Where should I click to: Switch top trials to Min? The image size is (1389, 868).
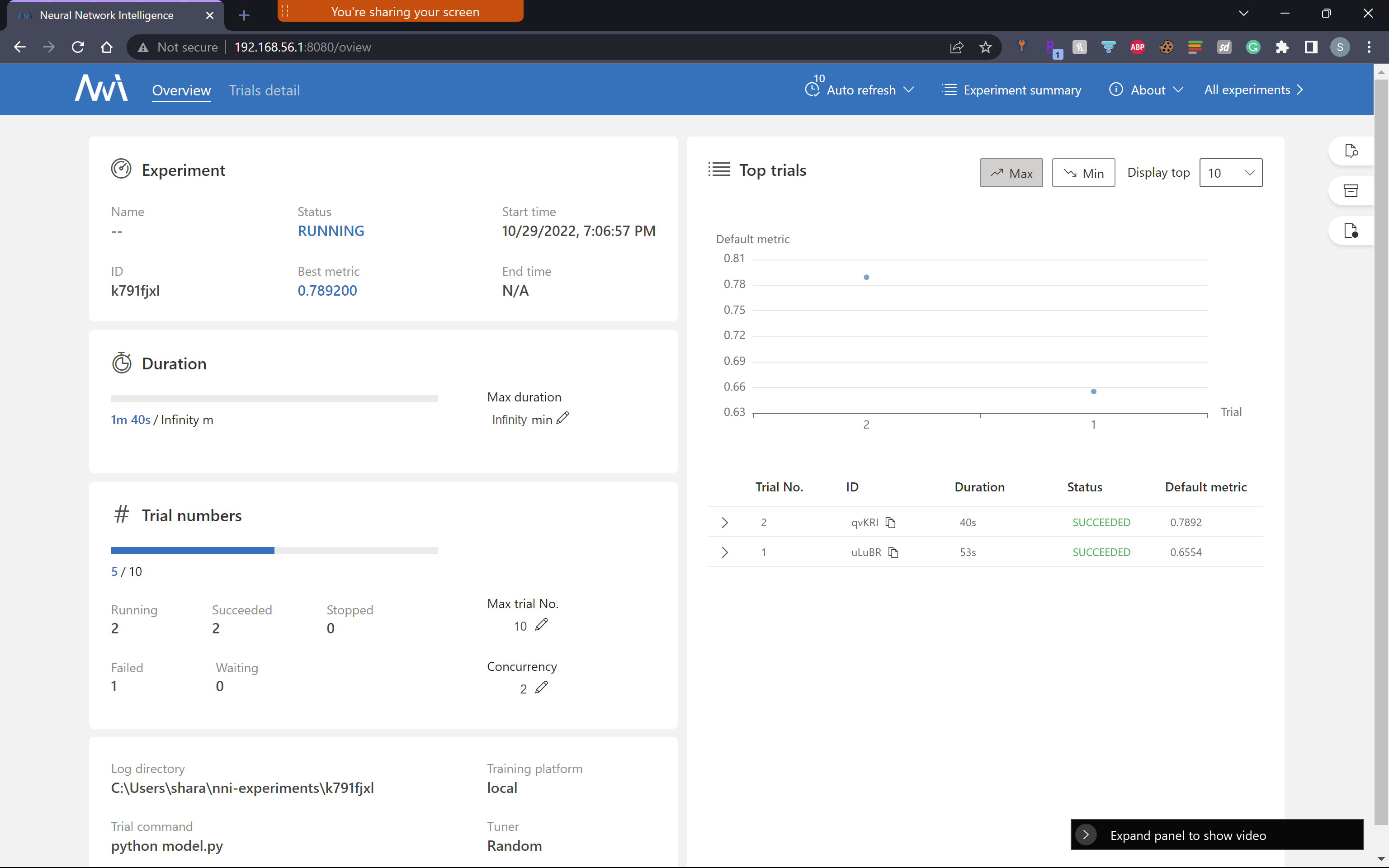click(x=1083, y=173)
